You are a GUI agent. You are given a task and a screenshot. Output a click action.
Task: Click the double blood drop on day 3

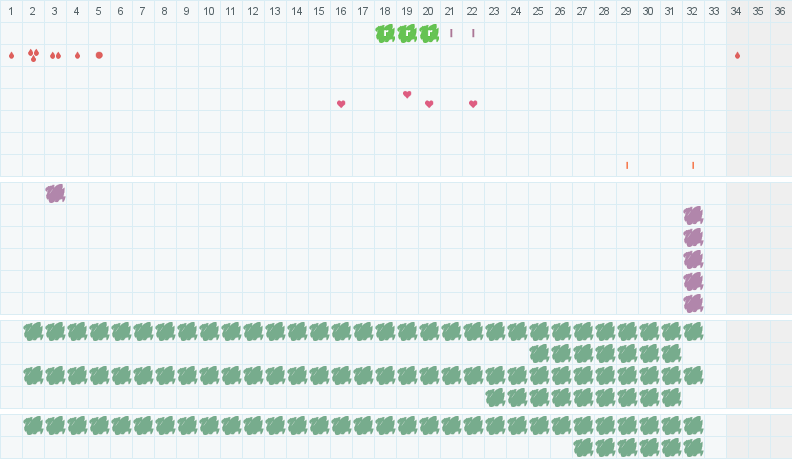[55, 55]
